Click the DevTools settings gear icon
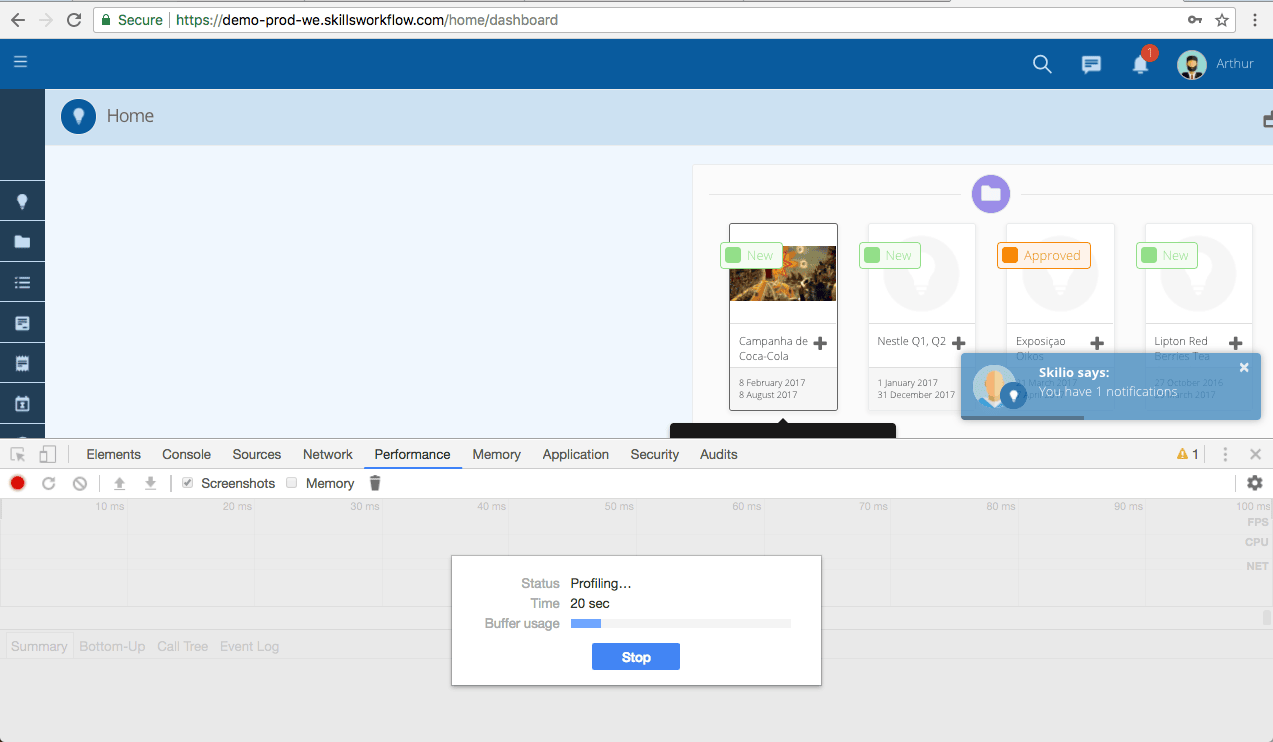This screenshot has width=1273, height=742. pyautogui.click(x=1254, y=483)
